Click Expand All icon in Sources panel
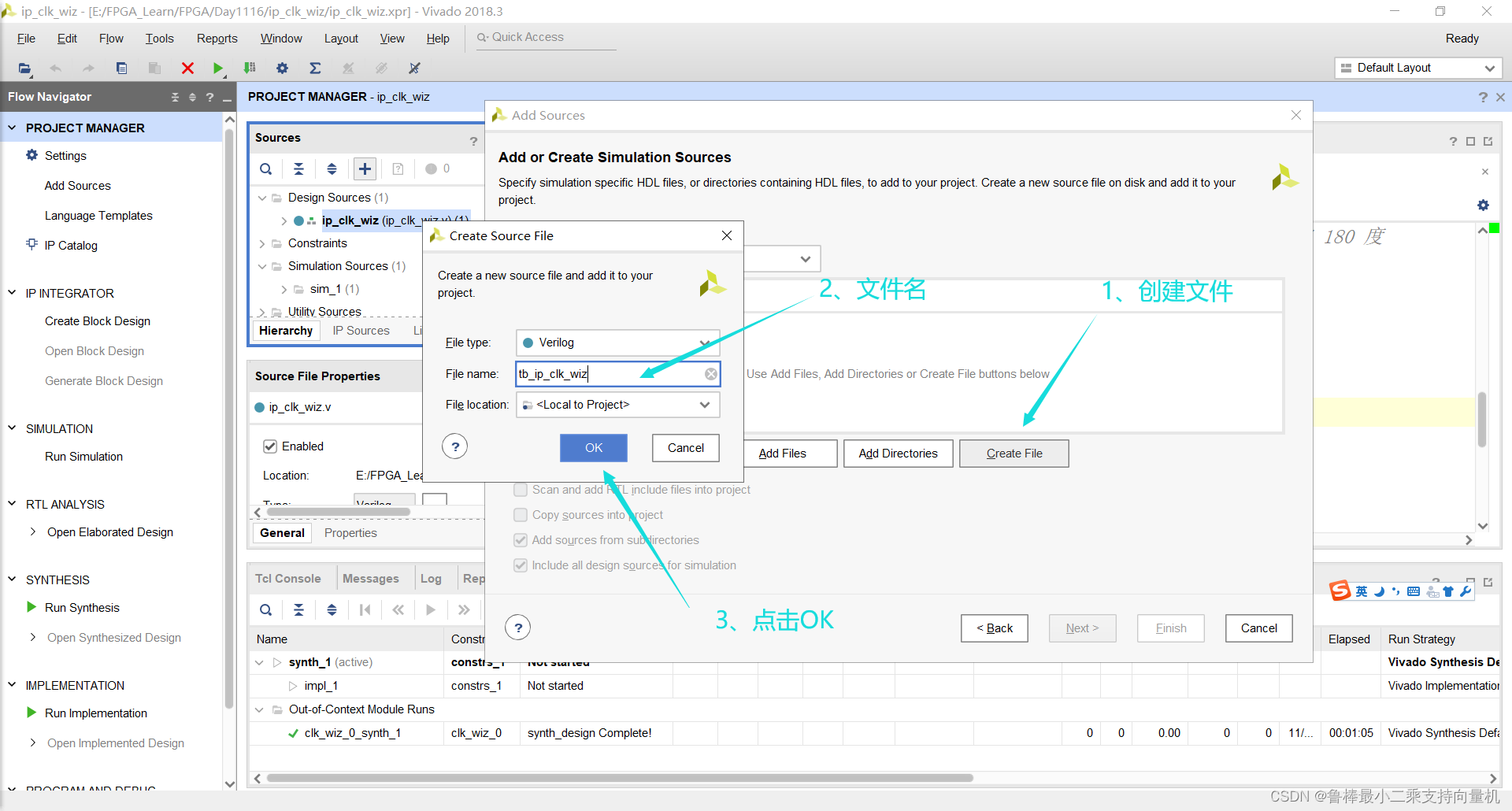The image size is (1512, 811). pyautogui.click(x=332, y=168)
